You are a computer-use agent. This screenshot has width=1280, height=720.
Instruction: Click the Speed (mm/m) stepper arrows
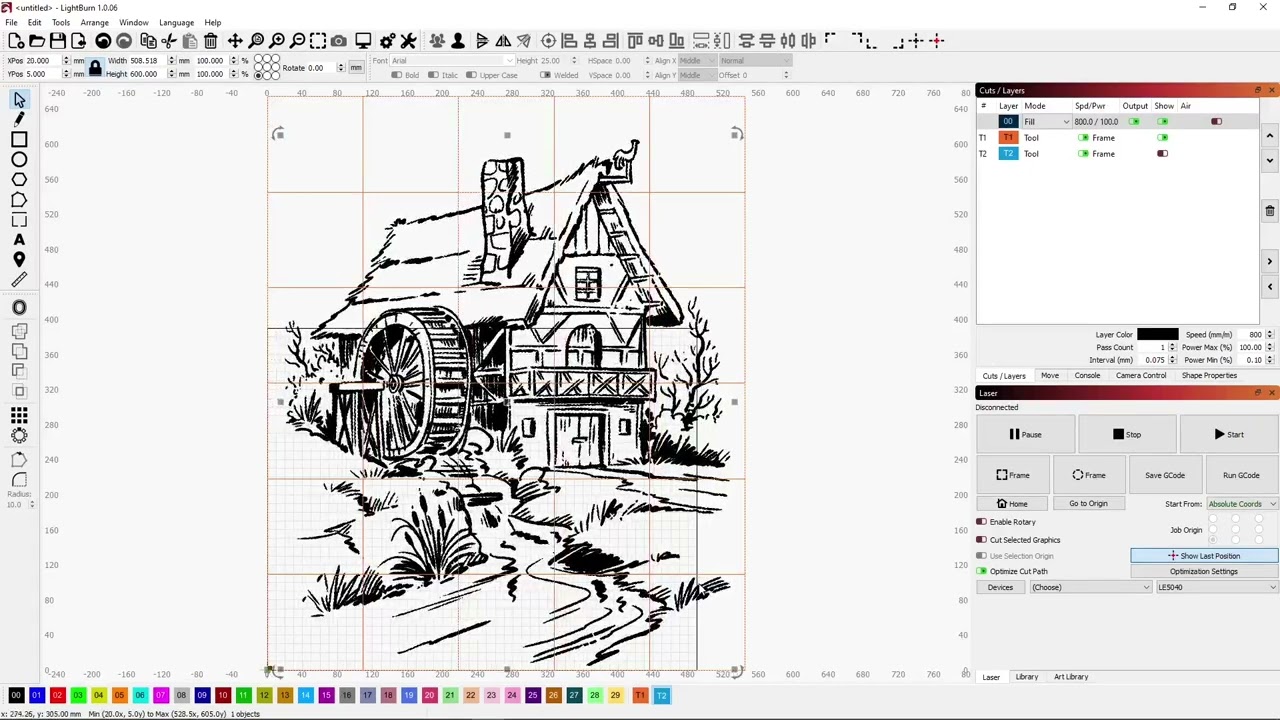tap(1270, 335)
